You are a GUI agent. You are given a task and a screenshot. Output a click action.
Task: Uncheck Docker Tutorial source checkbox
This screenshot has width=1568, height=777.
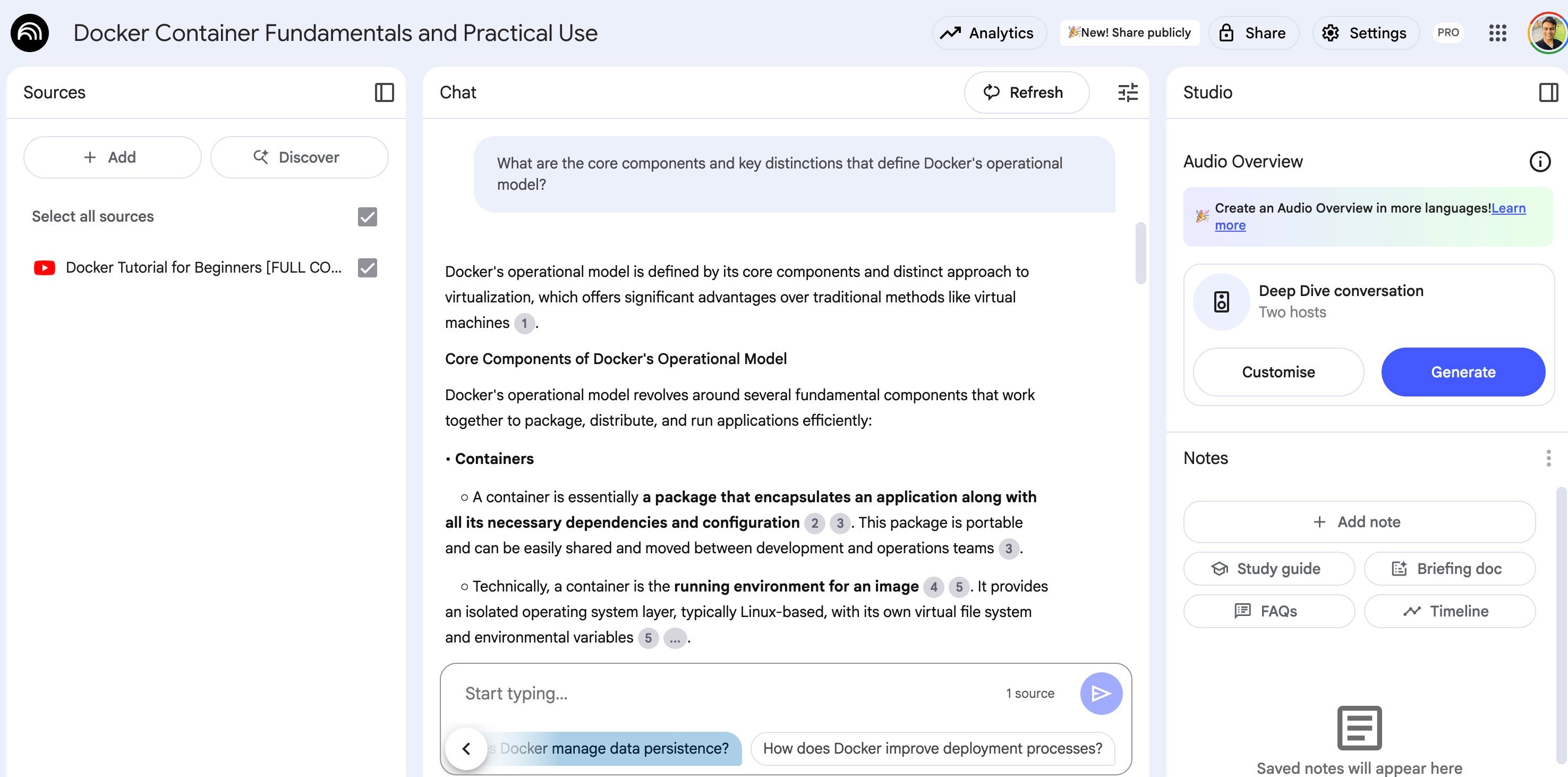point(367,268)
